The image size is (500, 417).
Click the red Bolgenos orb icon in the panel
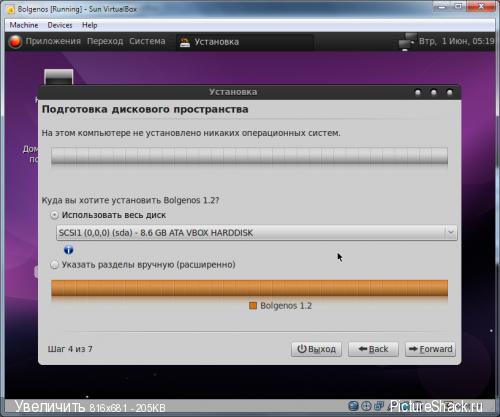click(15, 42)
